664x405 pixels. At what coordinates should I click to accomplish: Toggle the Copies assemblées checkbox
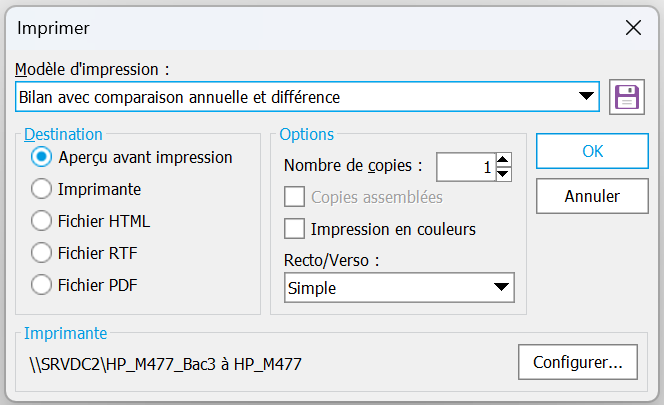click(295, 197)
